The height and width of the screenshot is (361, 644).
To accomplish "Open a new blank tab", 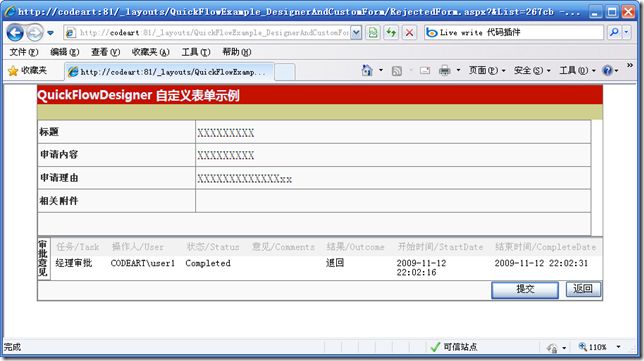I will (x=285, y=72).
